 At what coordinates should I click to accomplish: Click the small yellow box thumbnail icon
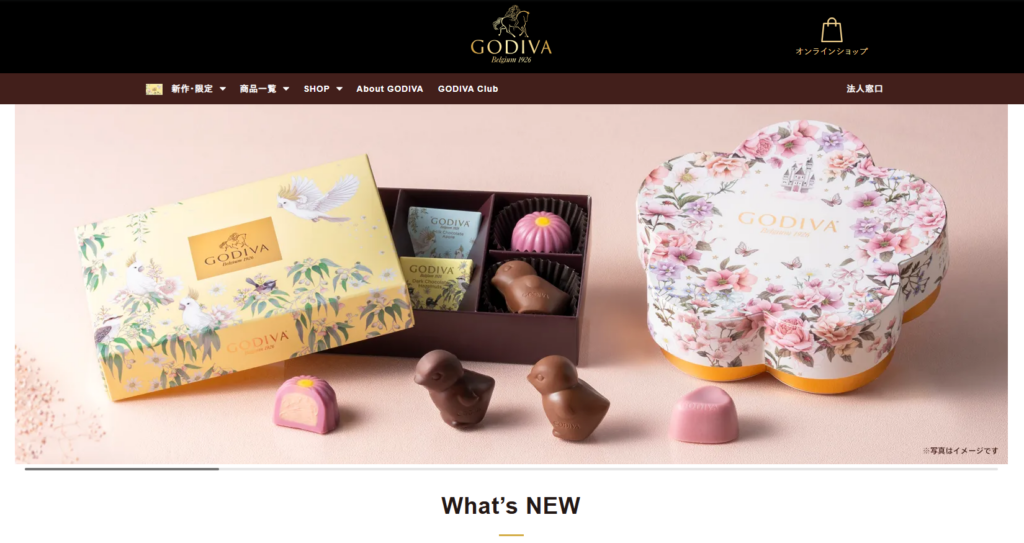(154, 89)
